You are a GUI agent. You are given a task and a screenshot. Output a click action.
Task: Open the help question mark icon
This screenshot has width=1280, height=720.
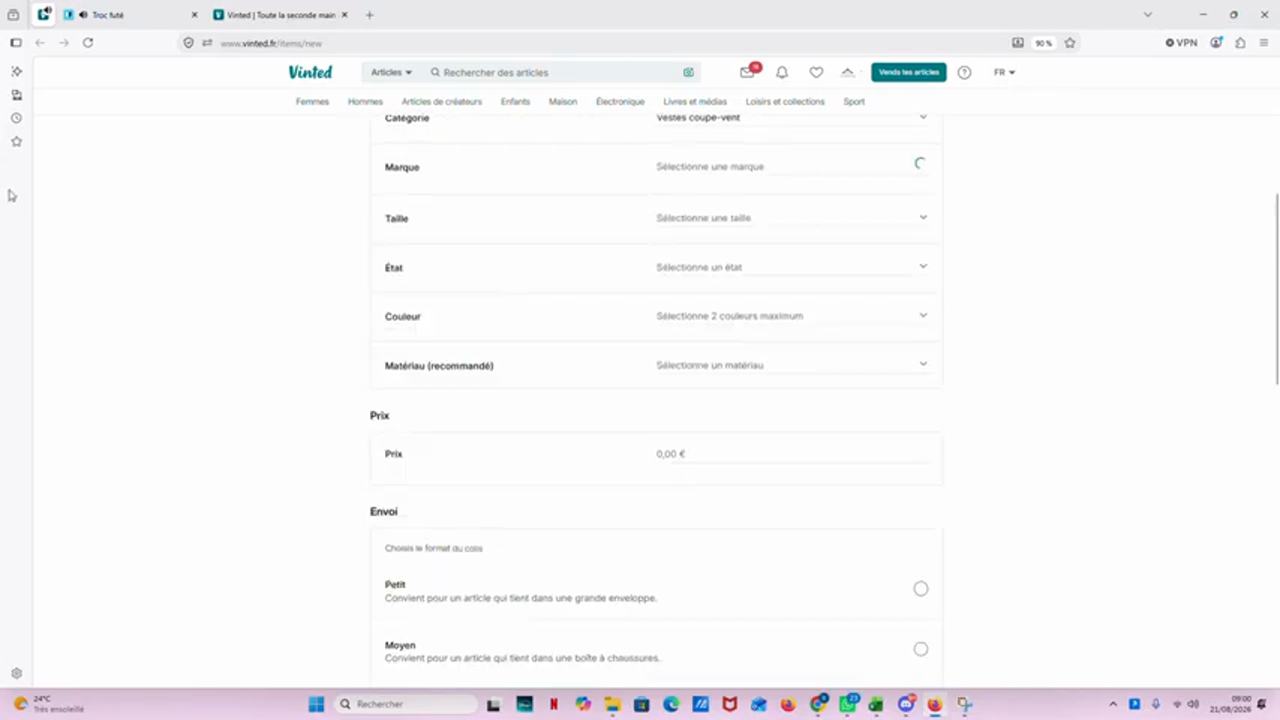click(964, 72)
